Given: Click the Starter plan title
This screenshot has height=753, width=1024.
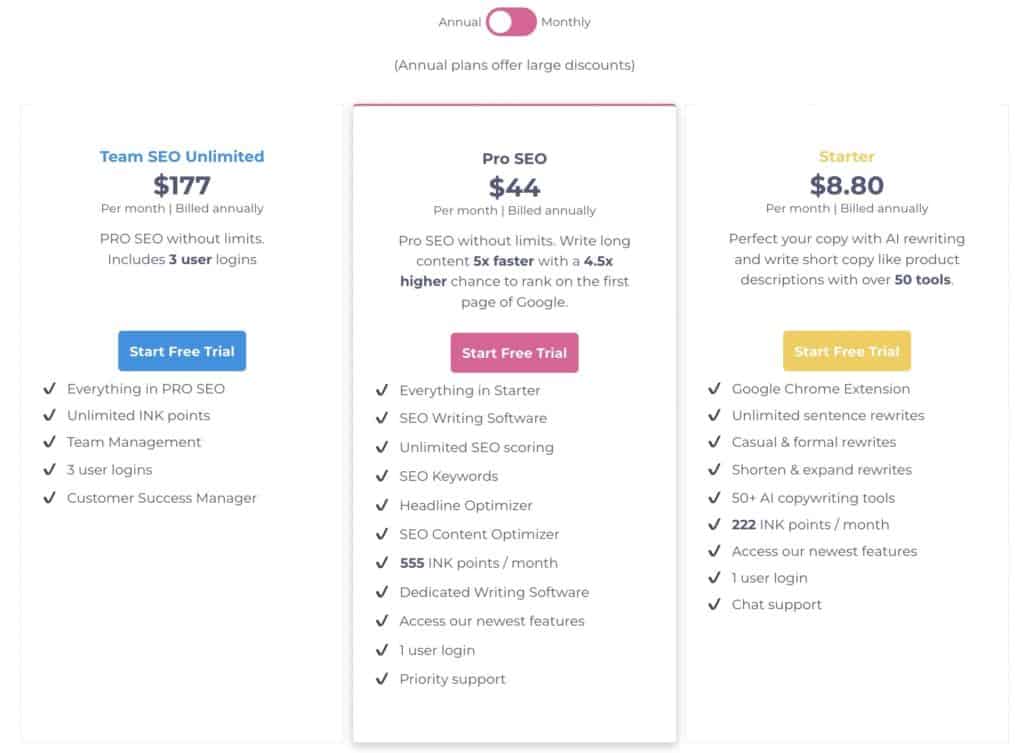Looking at the screenshot, I should 846,157.
